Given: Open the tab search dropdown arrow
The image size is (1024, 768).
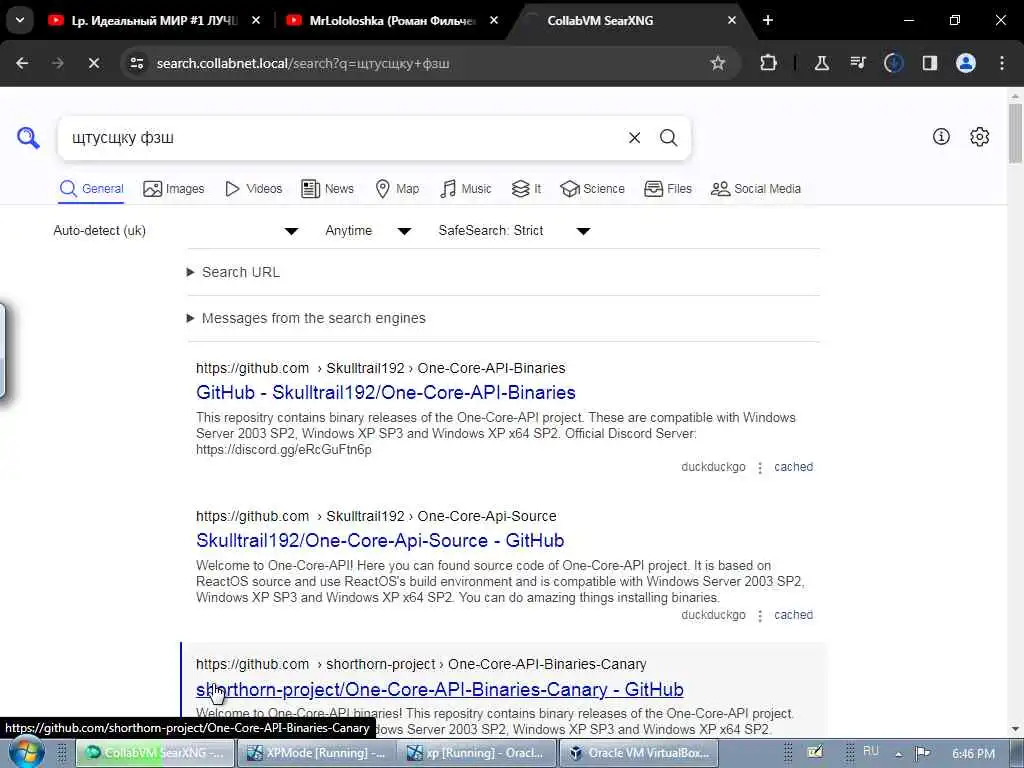Looking at the screenshot, I should (x=20, y=20).
